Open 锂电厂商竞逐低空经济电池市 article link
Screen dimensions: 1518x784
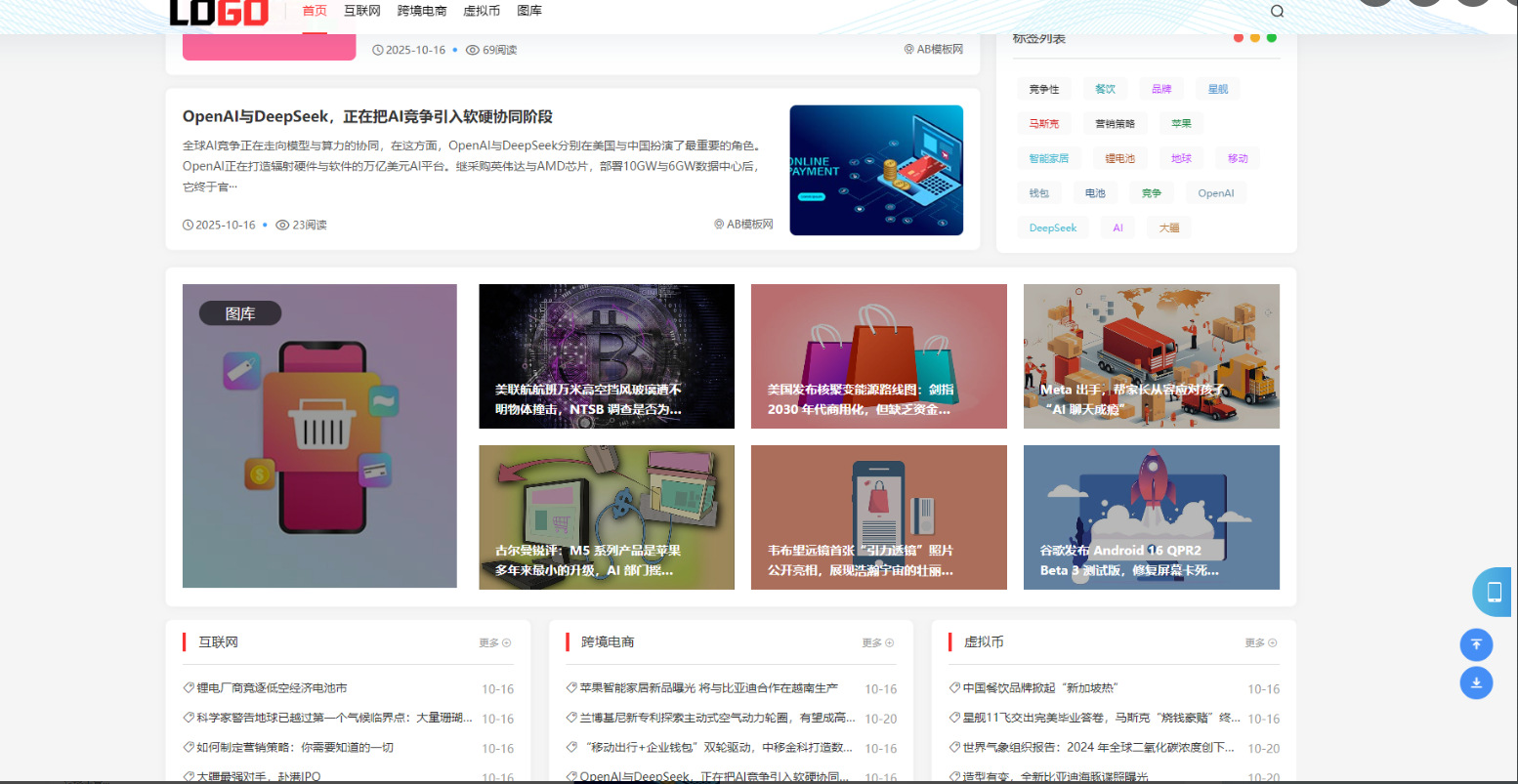(272, 688)
